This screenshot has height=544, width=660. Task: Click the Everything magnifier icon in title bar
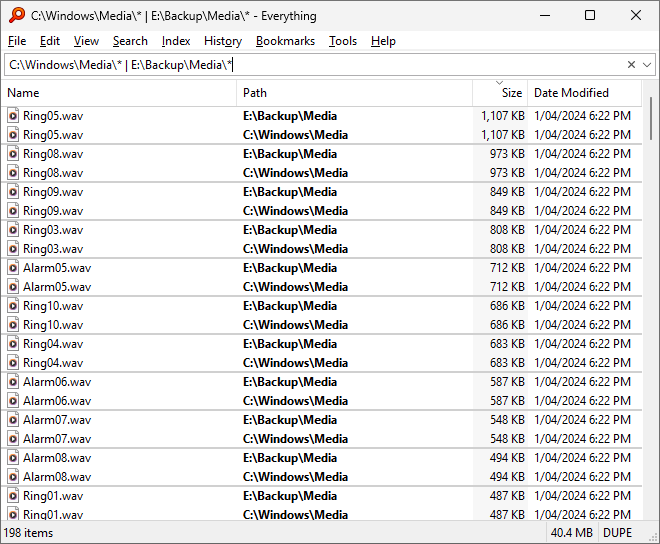pos(17,16)
